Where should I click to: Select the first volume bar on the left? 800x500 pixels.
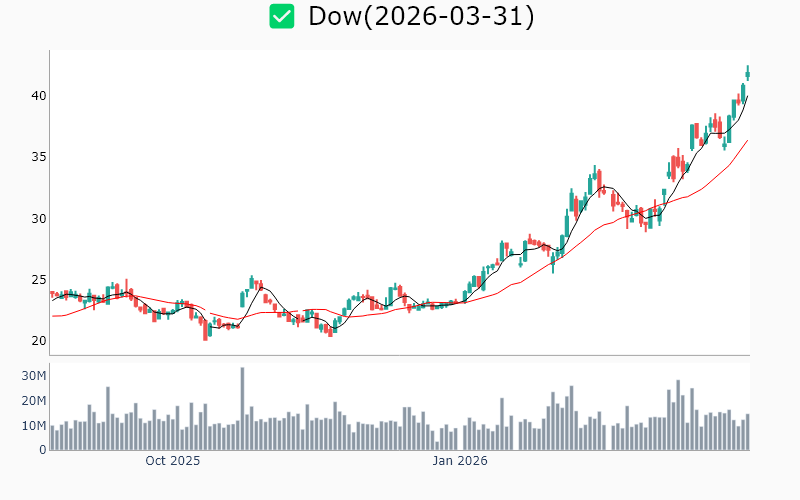[52, 436]
